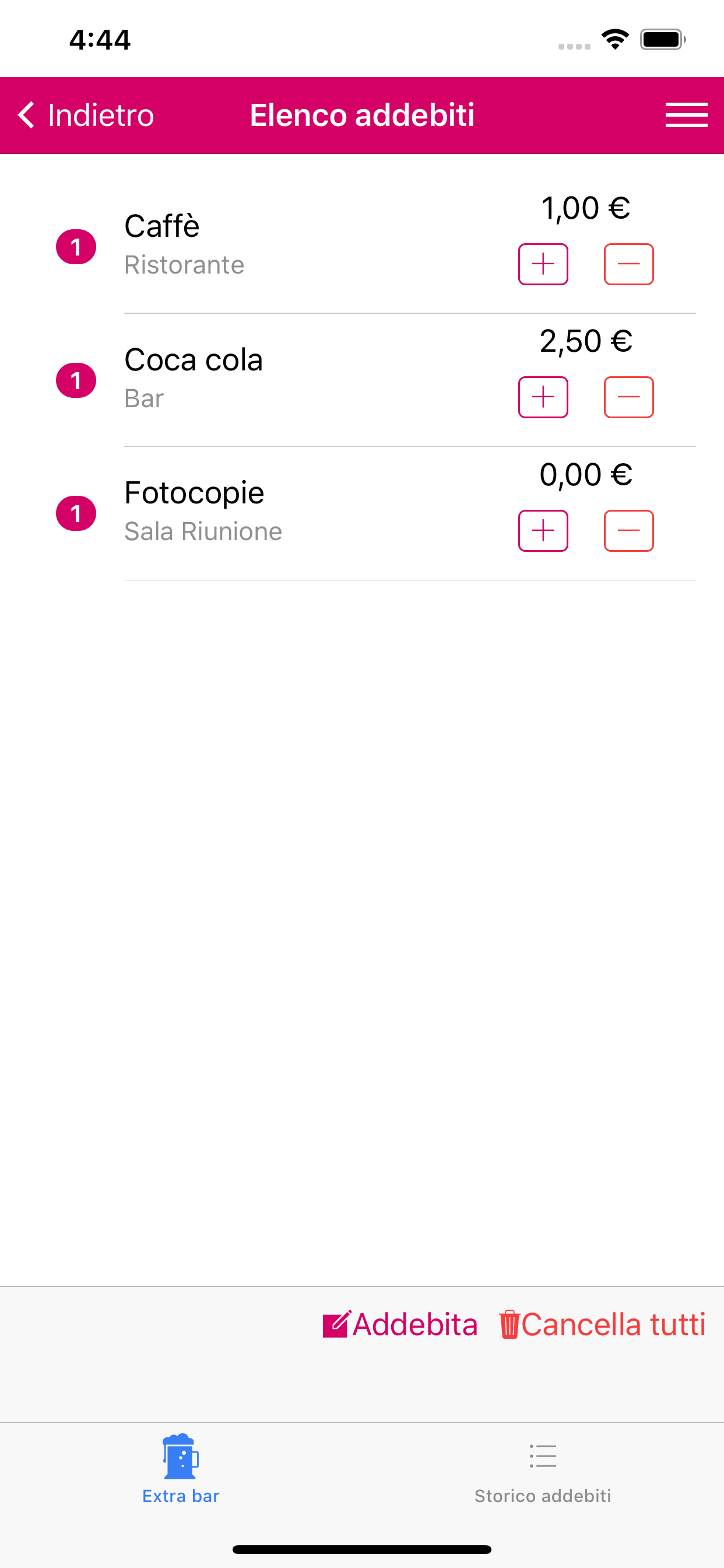Screen dimensions: 724x1568
Task: Tap the Caffè quantity badge
Action: 76,247
